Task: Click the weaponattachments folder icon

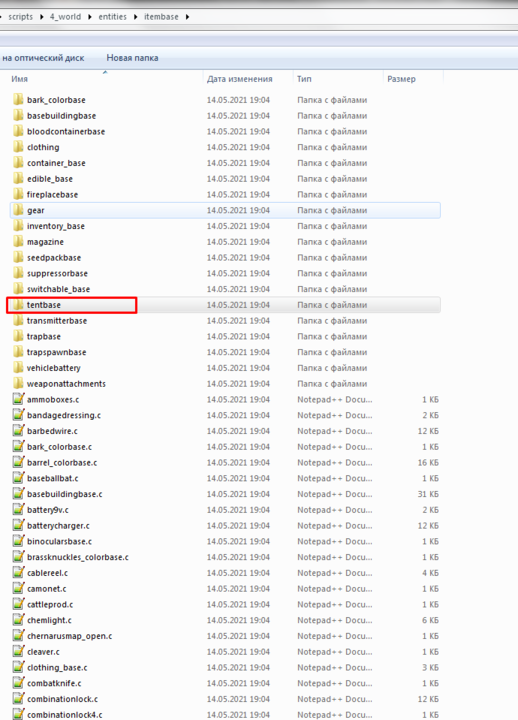Action: coord(18,383)
